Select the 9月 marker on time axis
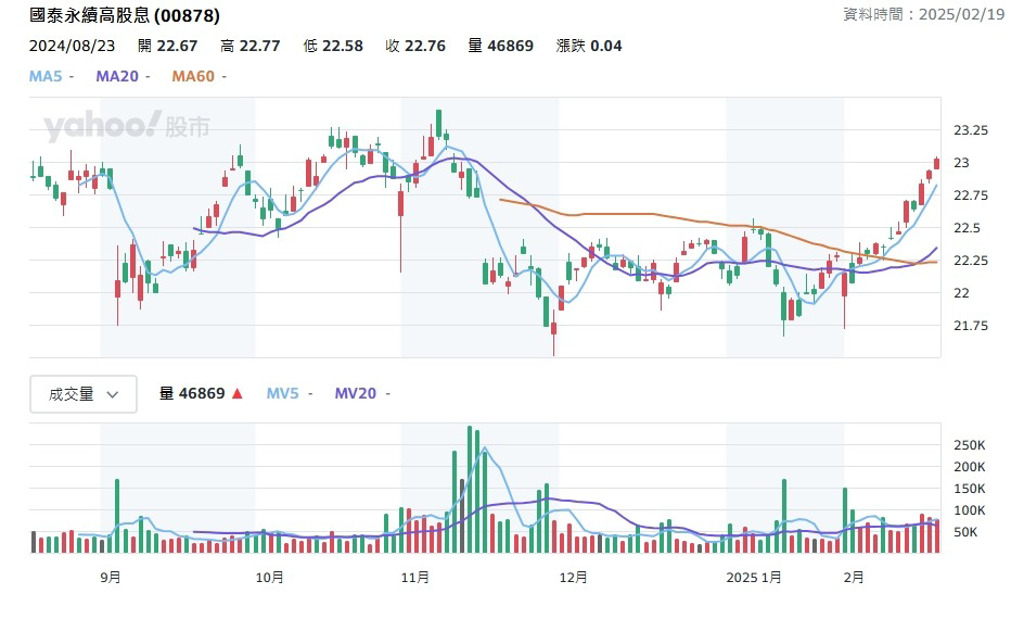The height and width of the screenshot is (618, 1024). click(x=111, y=577)
